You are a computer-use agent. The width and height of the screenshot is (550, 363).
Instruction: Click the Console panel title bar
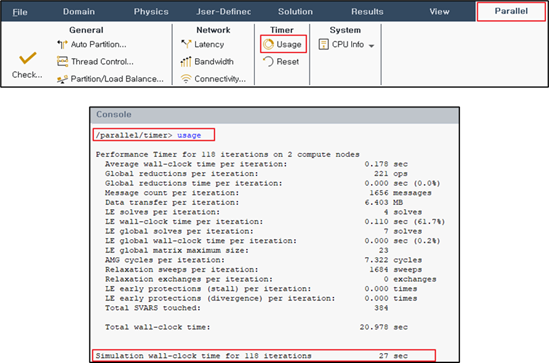[274, 115]
